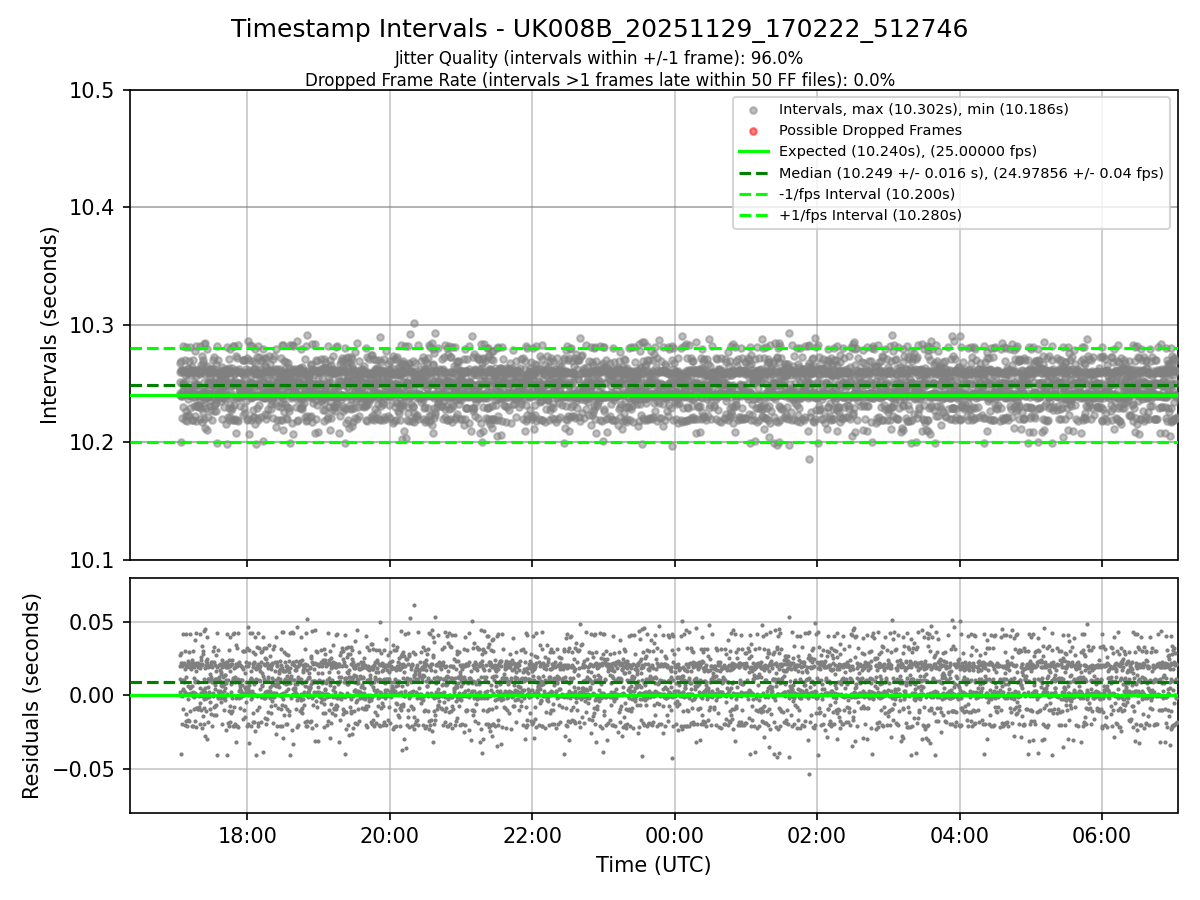Select legend entry 'Possible Dropped Frames'
The width and height of the screenshot is (1200, 900).
click(x=870, y=130)
